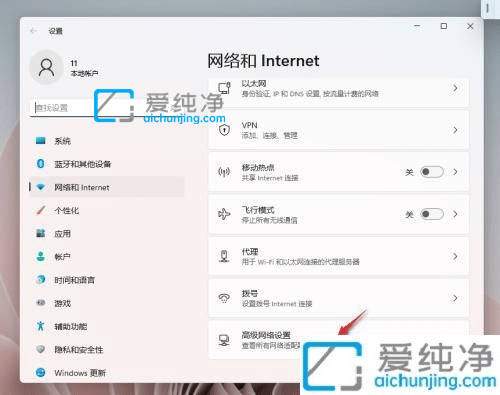Viewport: 500px width, 395px height.
Task: Open 个性化 via its paintbrush icon
Action: click(x=41, y=210)
